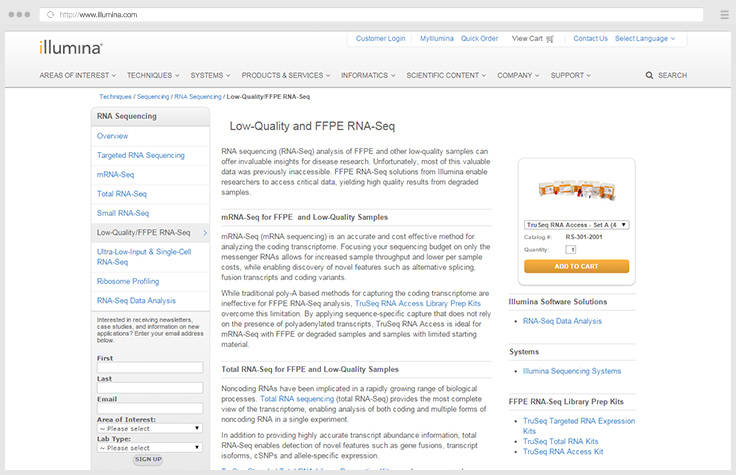Open the Products & Services menu
This screenshot has width=736, height=475.
285,75
